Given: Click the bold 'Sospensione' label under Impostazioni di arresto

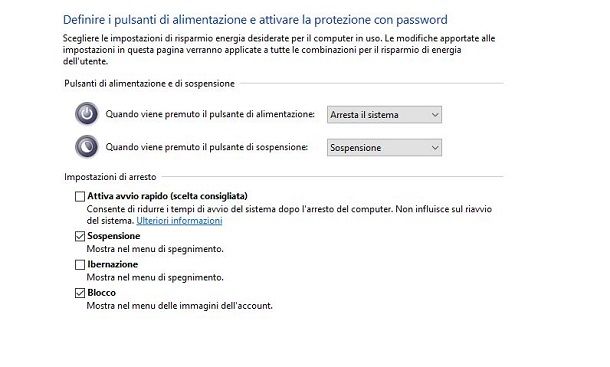Looking at the screenshot, I should click(114, 236).
